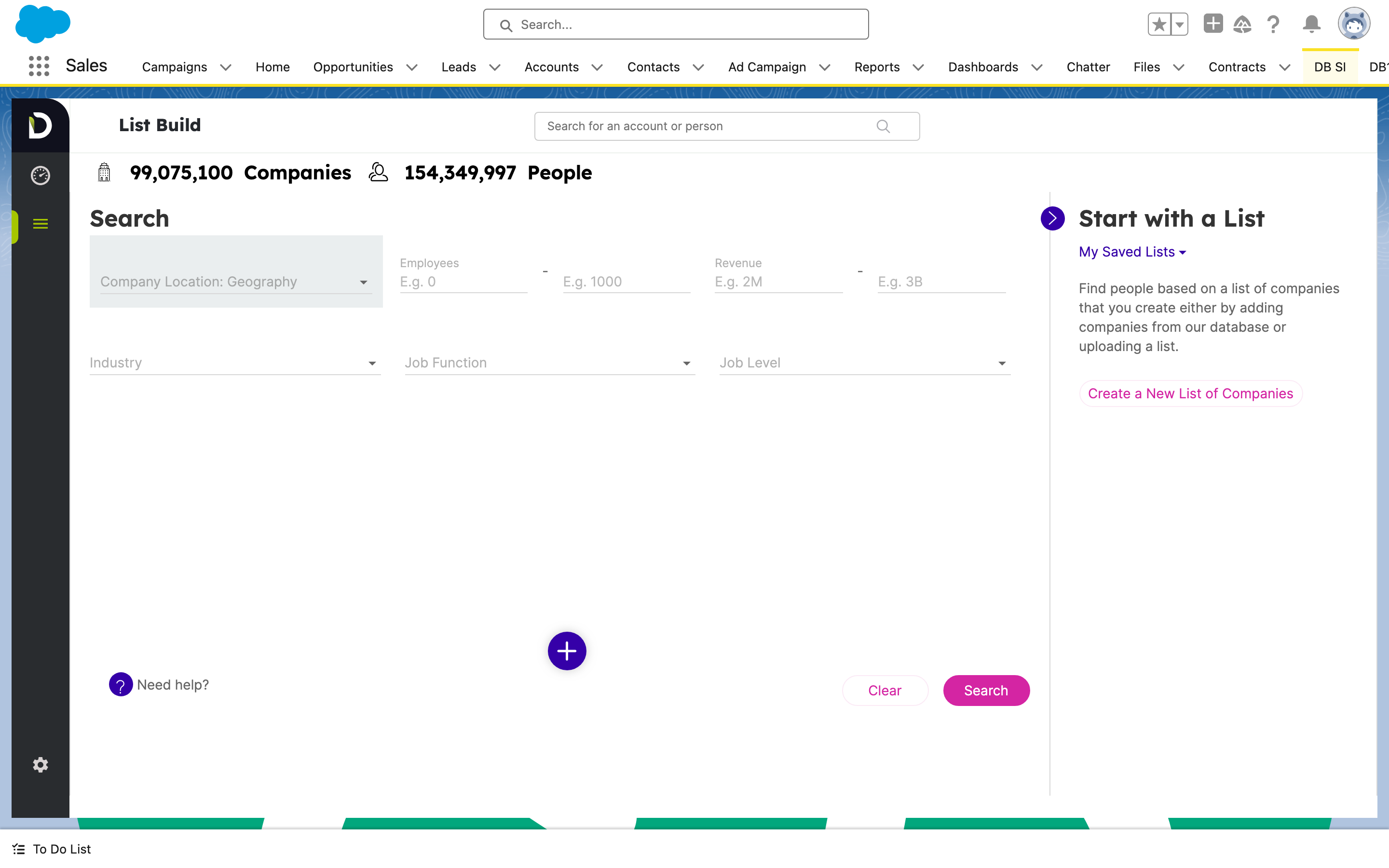Open the App Launcher grid icon
The height and width of the screenshot is (868, 1389).
[x=39, y=67]
